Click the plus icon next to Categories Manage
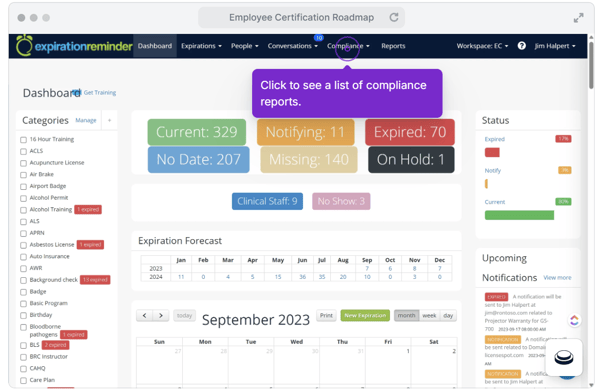The width and height of the screenshot is (600, 392). [x=109, y=120]
